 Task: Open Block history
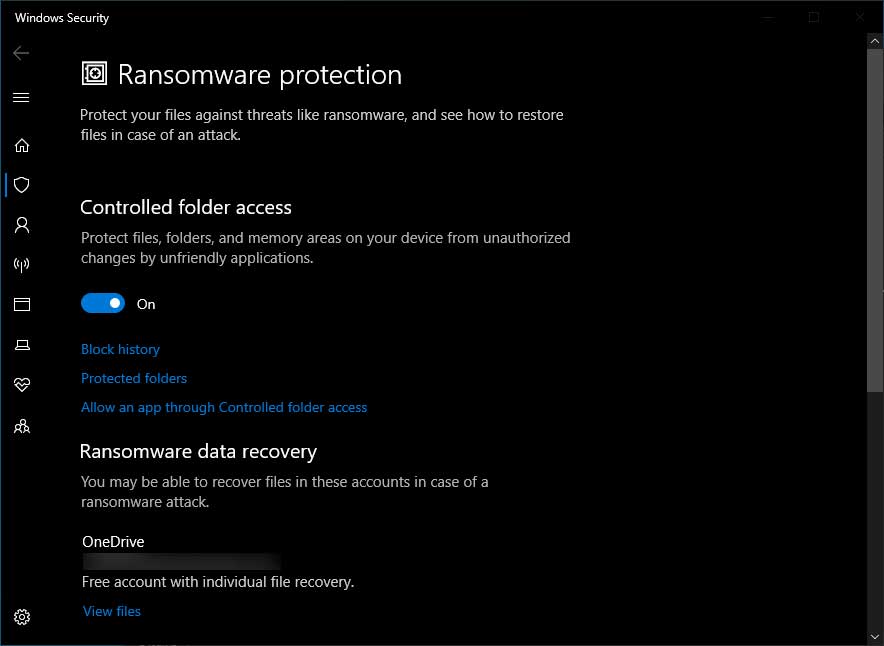(120, 349)
